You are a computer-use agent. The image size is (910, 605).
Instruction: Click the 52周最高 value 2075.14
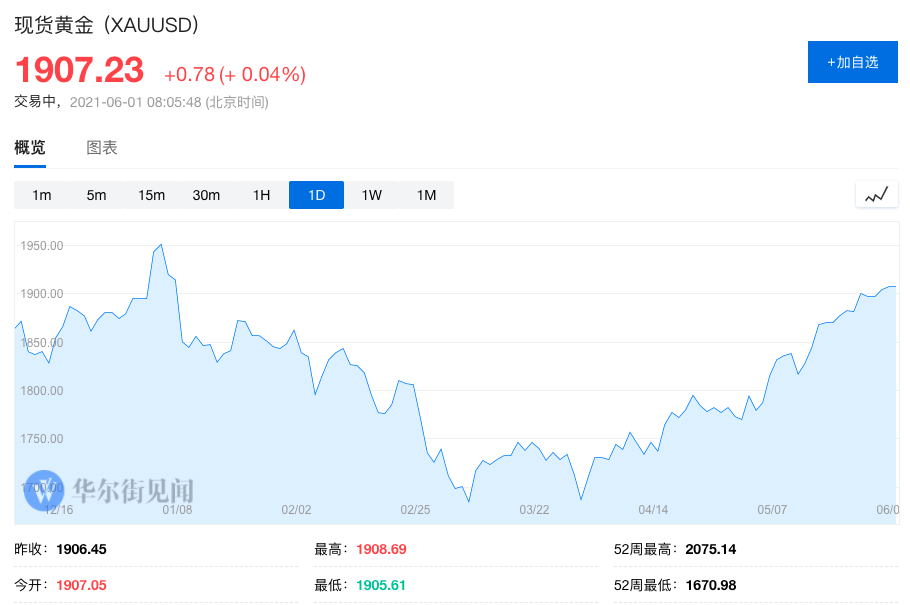(x=711, y=549)
